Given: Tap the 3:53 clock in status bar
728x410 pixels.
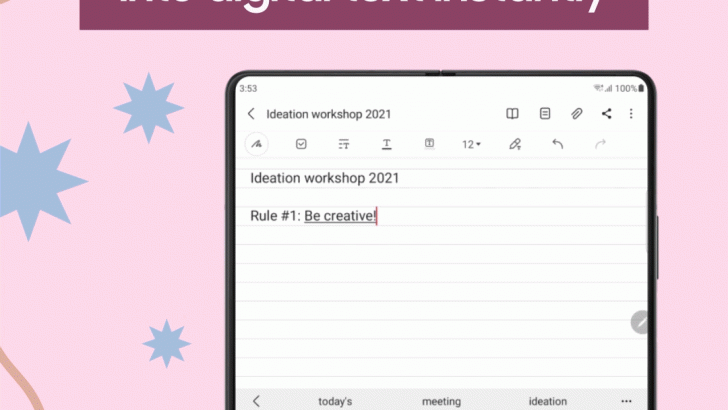Looking at the screenshot, I should [248, 88].
